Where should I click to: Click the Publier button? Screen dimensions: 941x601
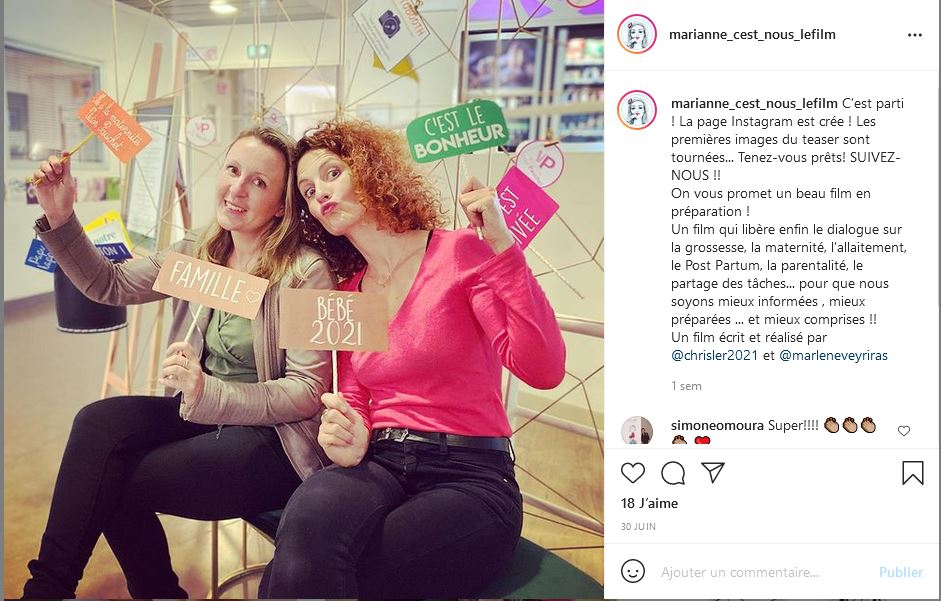pyautogui.click(x=901, y=572)
